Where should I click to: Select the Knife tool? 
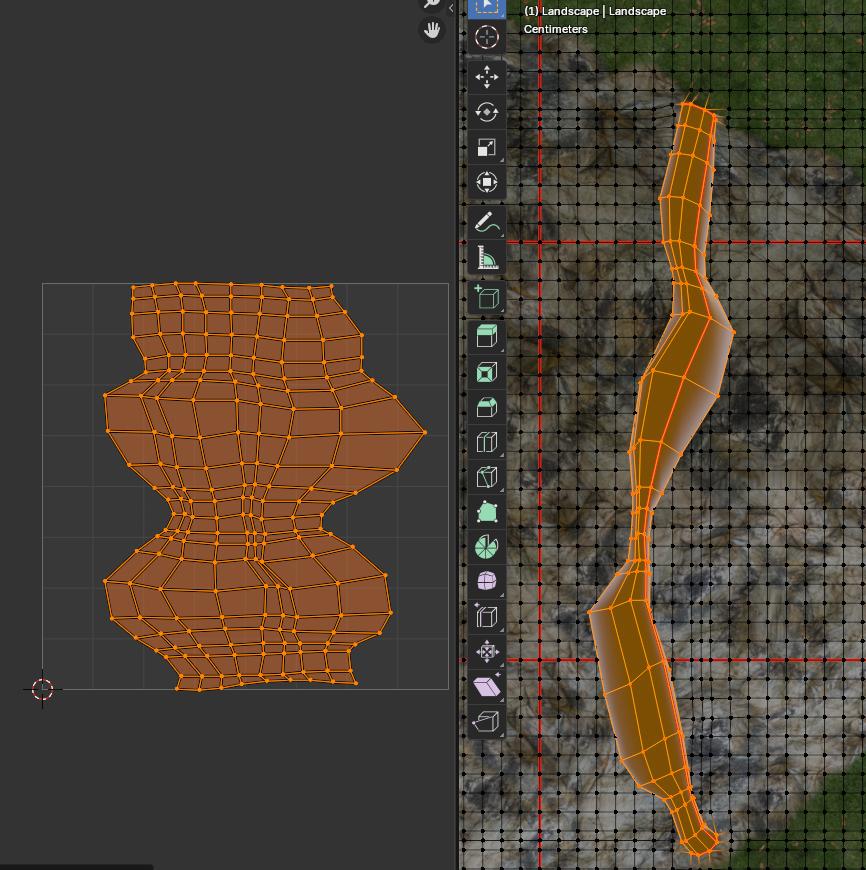pos(487,477)
